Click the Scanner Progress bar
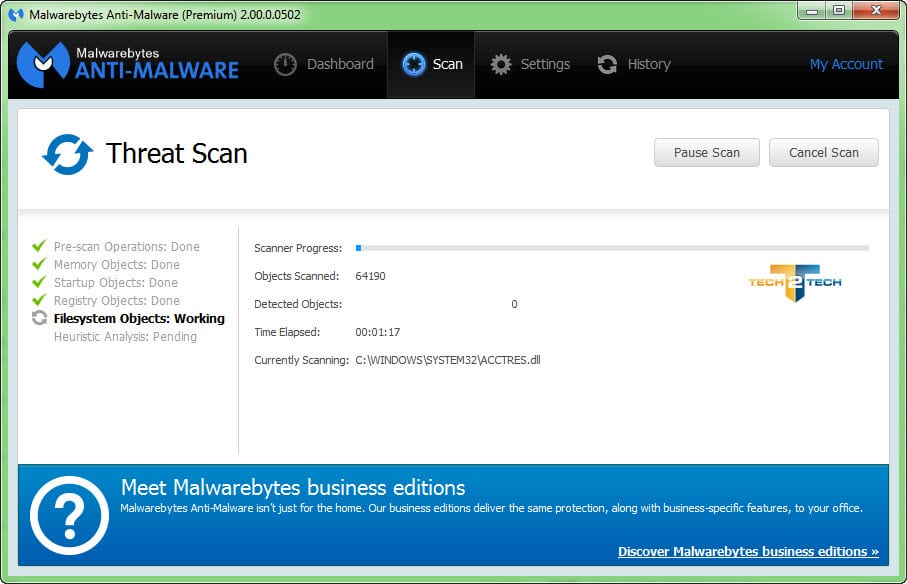 tap(613, 248)
